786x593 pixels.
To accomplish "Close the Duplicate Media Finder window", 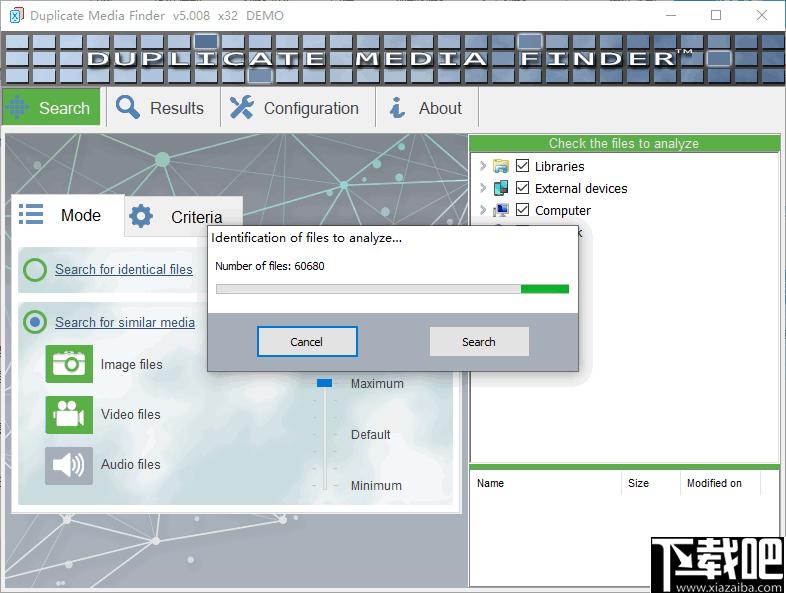I will (762, 16).
